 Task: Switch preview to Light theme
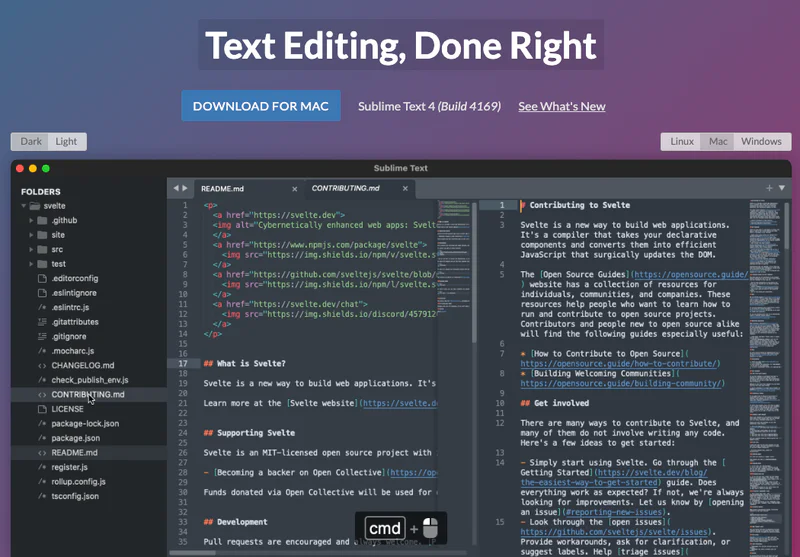click(66, 141)
